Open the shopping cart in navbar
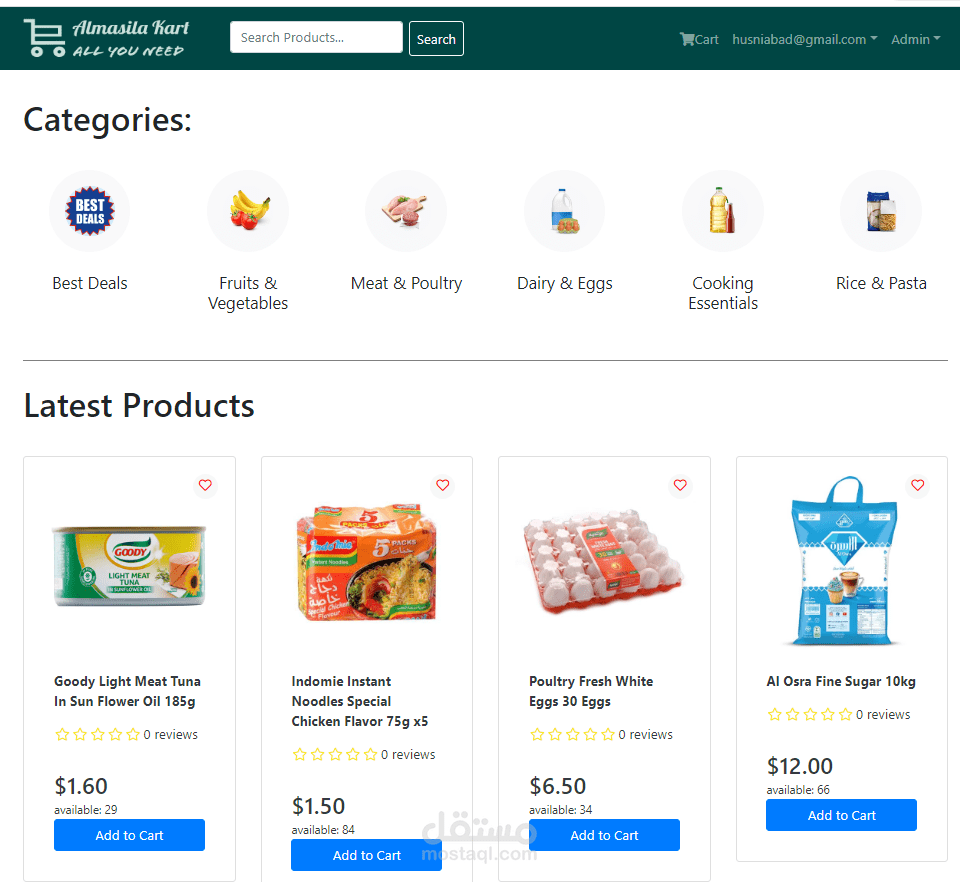The image size is (960, 882). (x=699, y=39)
